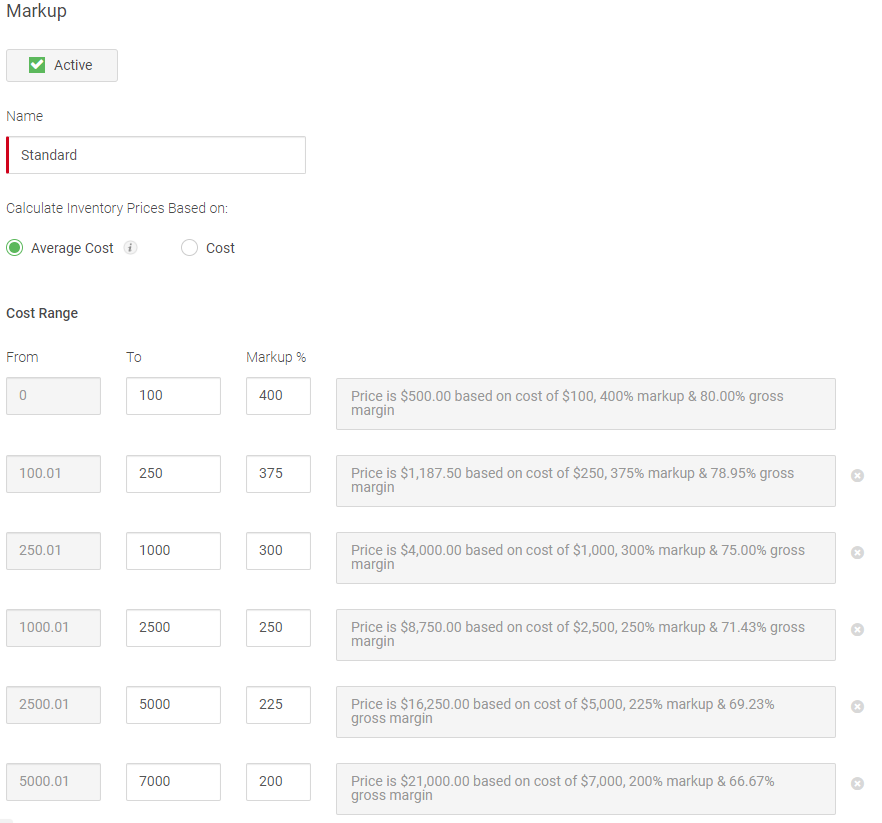Select the Average Cost radio button
This screenshot has height=823, width=882.
[14, 247]
